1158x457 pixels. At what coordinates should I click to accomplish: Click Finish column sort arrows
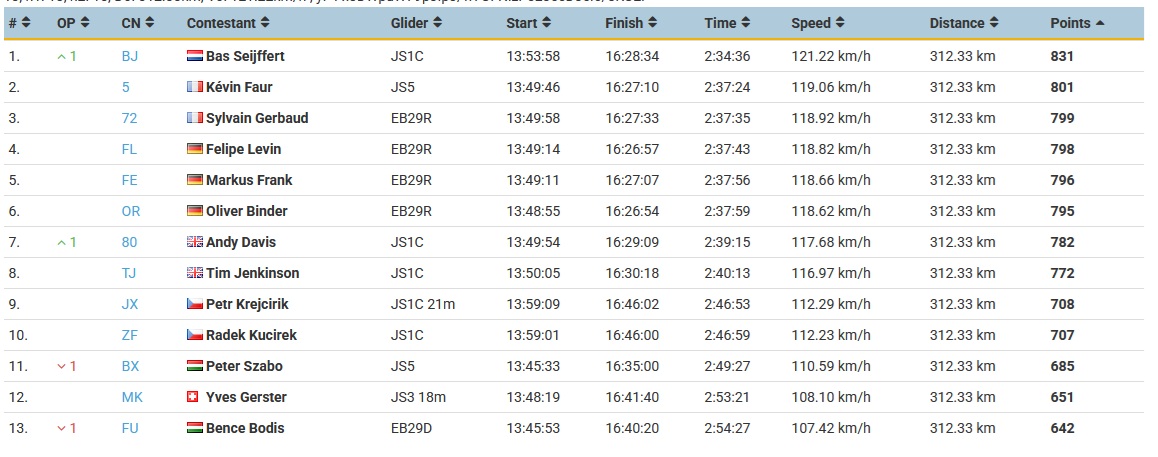click(x=652, y=23)
